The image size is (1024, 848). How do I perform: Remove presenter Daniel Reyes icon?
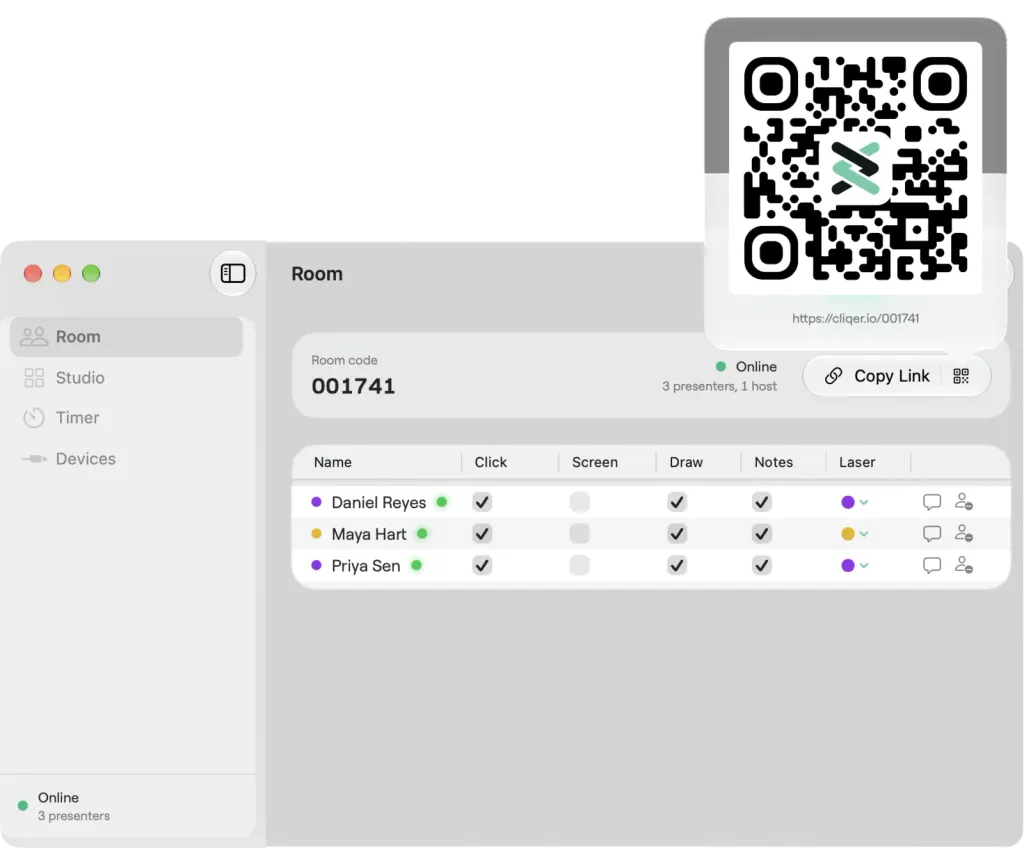pos(964,502)
